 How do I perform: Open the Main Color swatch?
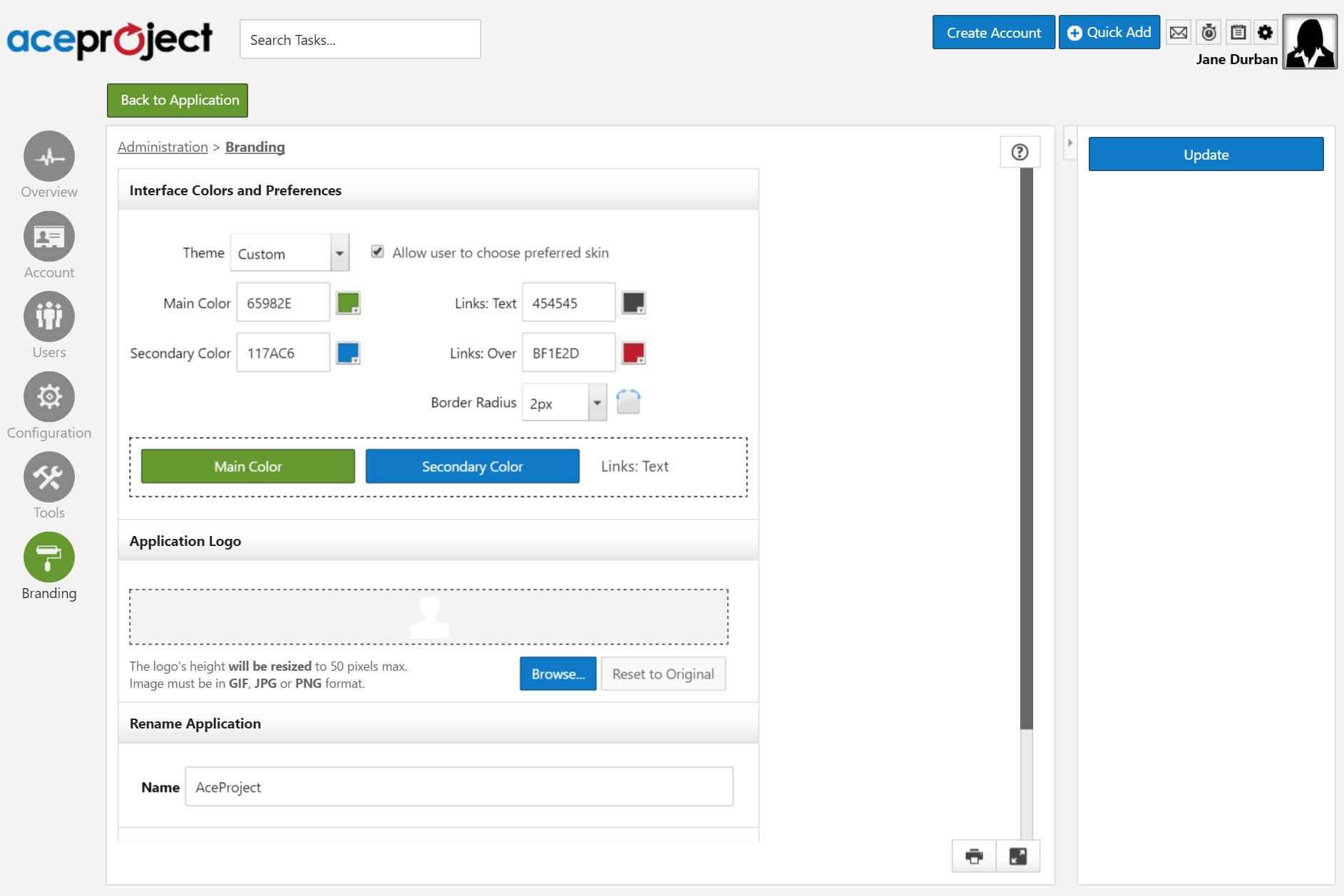coord(349,302)
